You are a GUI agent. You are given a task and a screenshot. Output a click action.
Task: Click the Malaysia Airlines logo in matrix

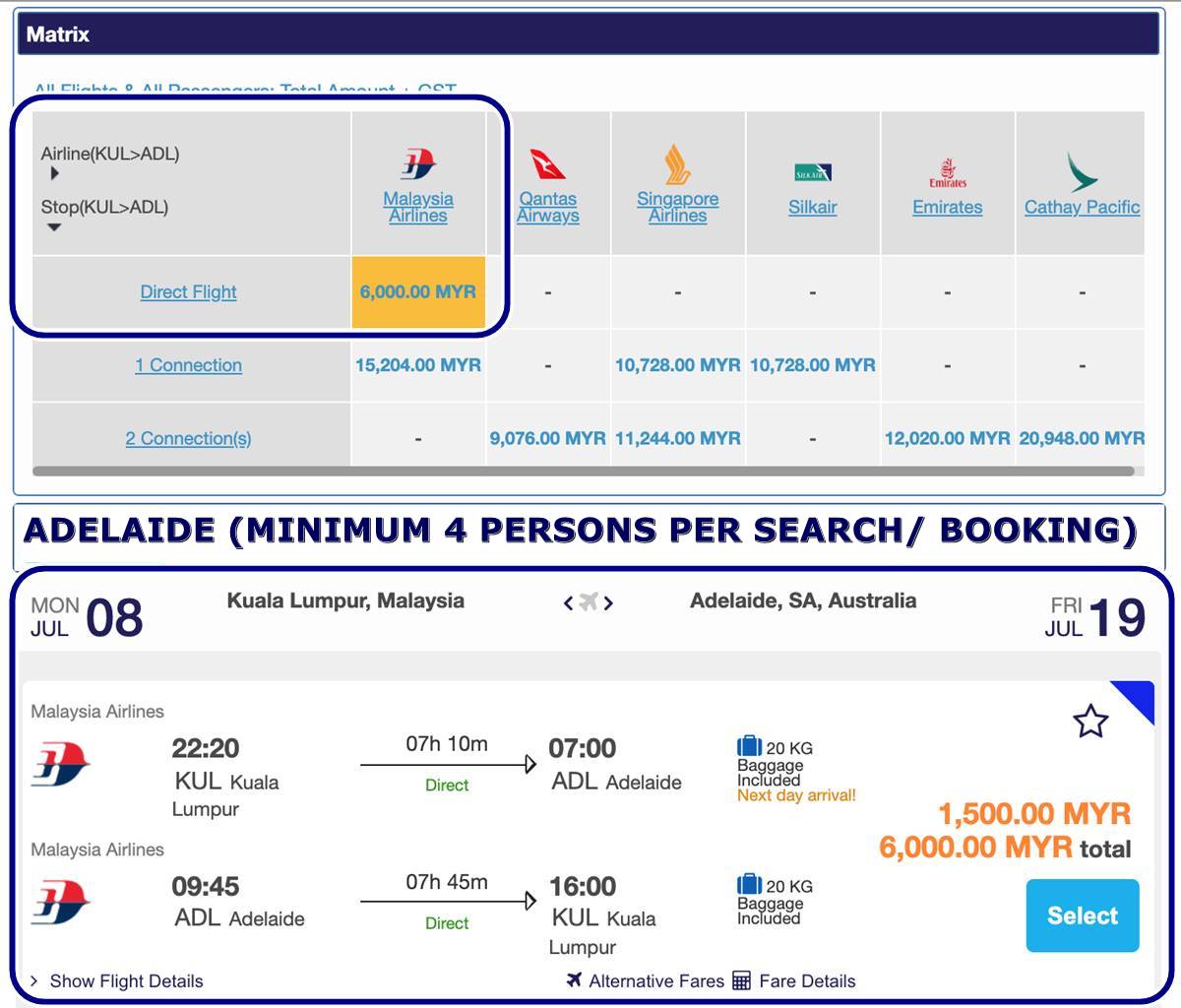point(418,164)
